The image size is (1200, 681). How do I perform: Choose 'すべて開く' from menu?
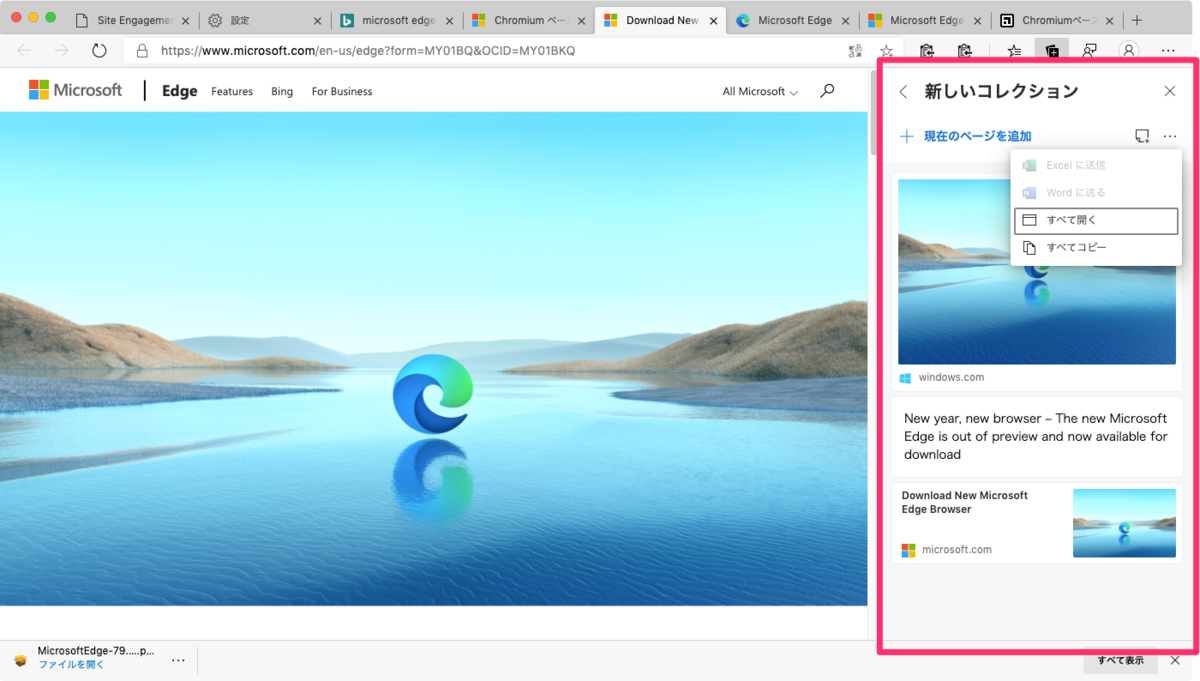pyautogui.click(x=1096, y=220)
